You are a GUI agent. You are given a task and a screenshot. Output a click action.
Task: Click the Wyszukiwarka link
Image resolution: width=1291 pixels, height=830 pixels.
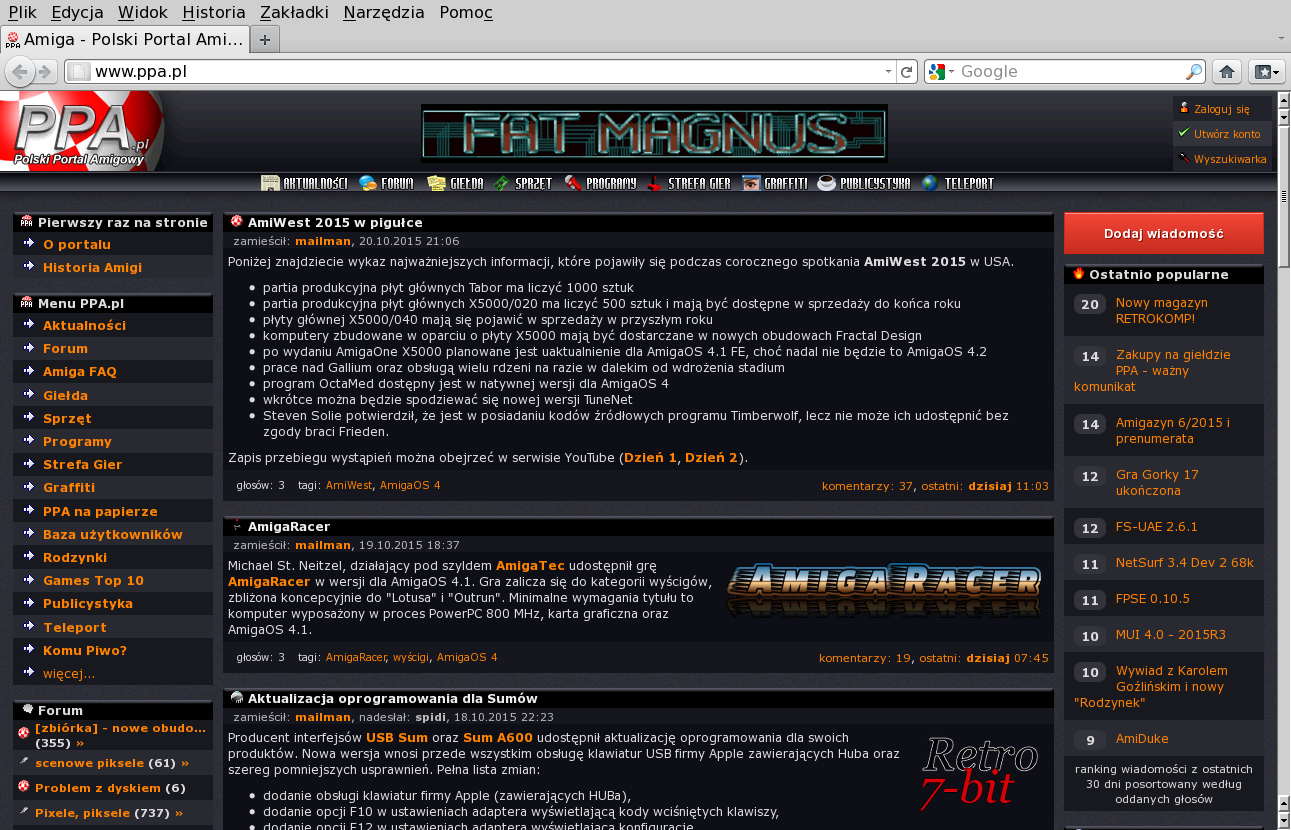[1230, 159]
